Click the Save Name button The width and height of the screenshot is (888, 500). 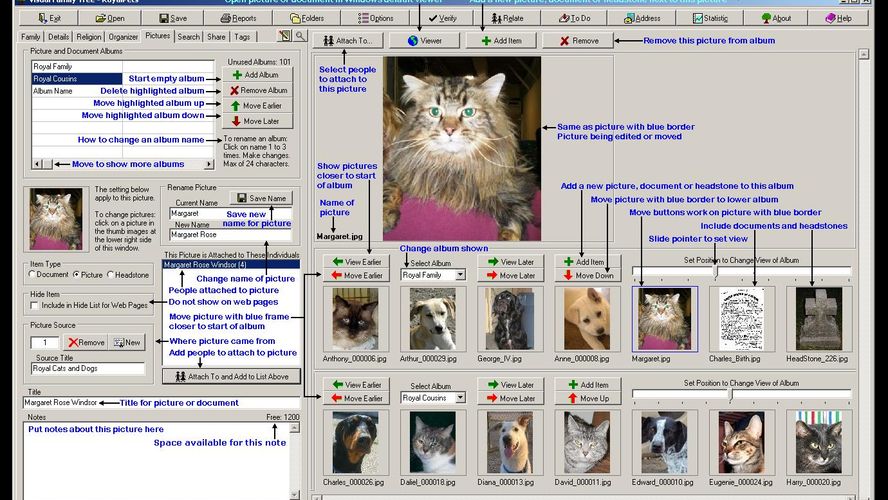[x=260, y=198]
